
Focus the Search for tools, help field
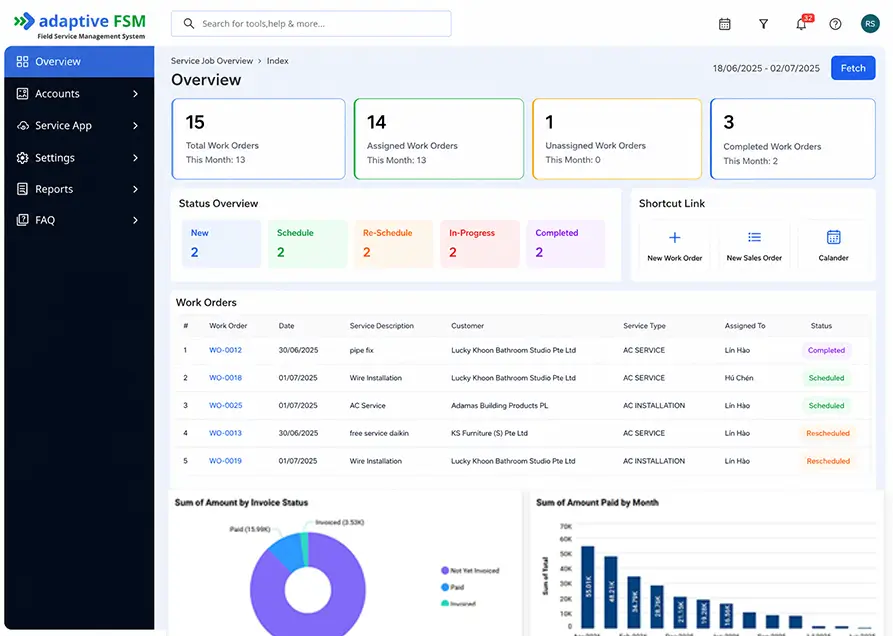click(311, 23)
